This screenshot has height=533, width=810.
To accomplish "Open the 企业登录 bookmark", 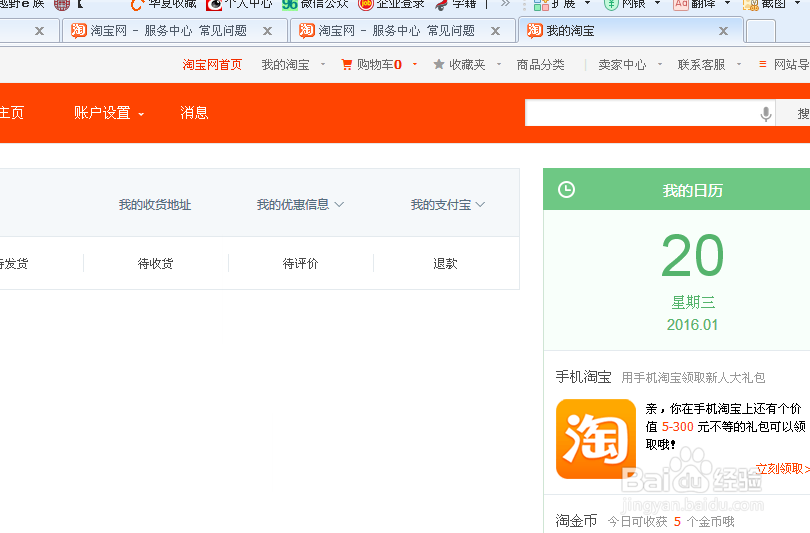I will 392,4.
